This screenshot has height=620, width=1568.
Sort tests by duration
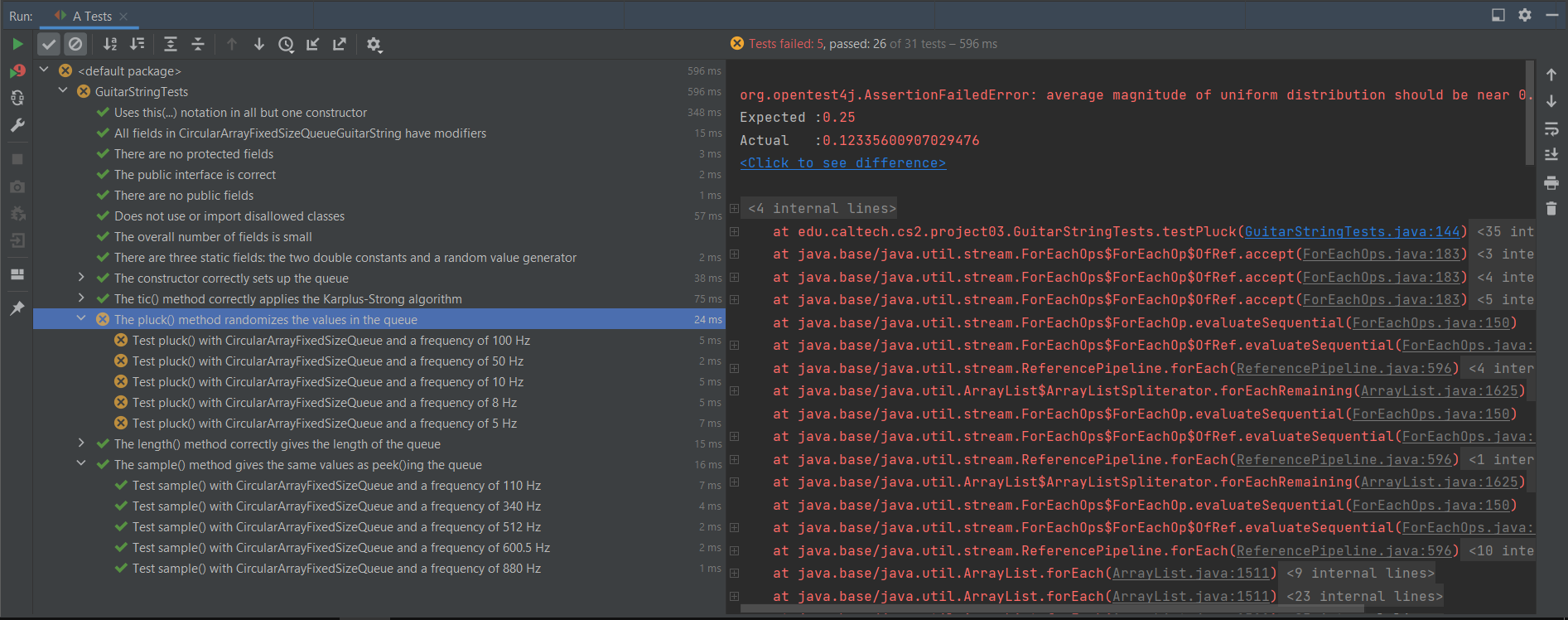[x=138, y=44]
